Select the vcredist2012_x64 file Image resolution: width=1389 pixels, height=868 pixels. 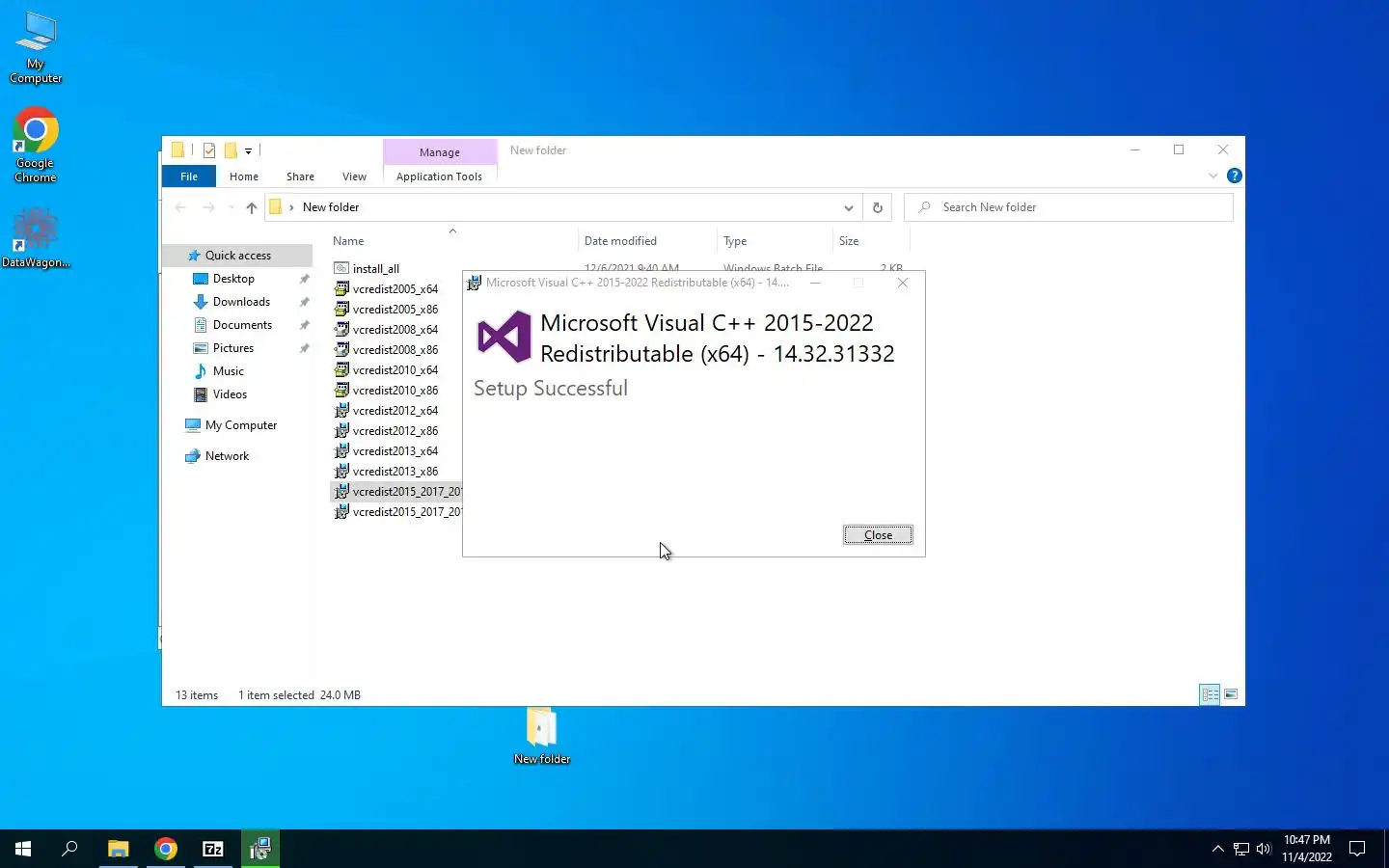point(395,411)
